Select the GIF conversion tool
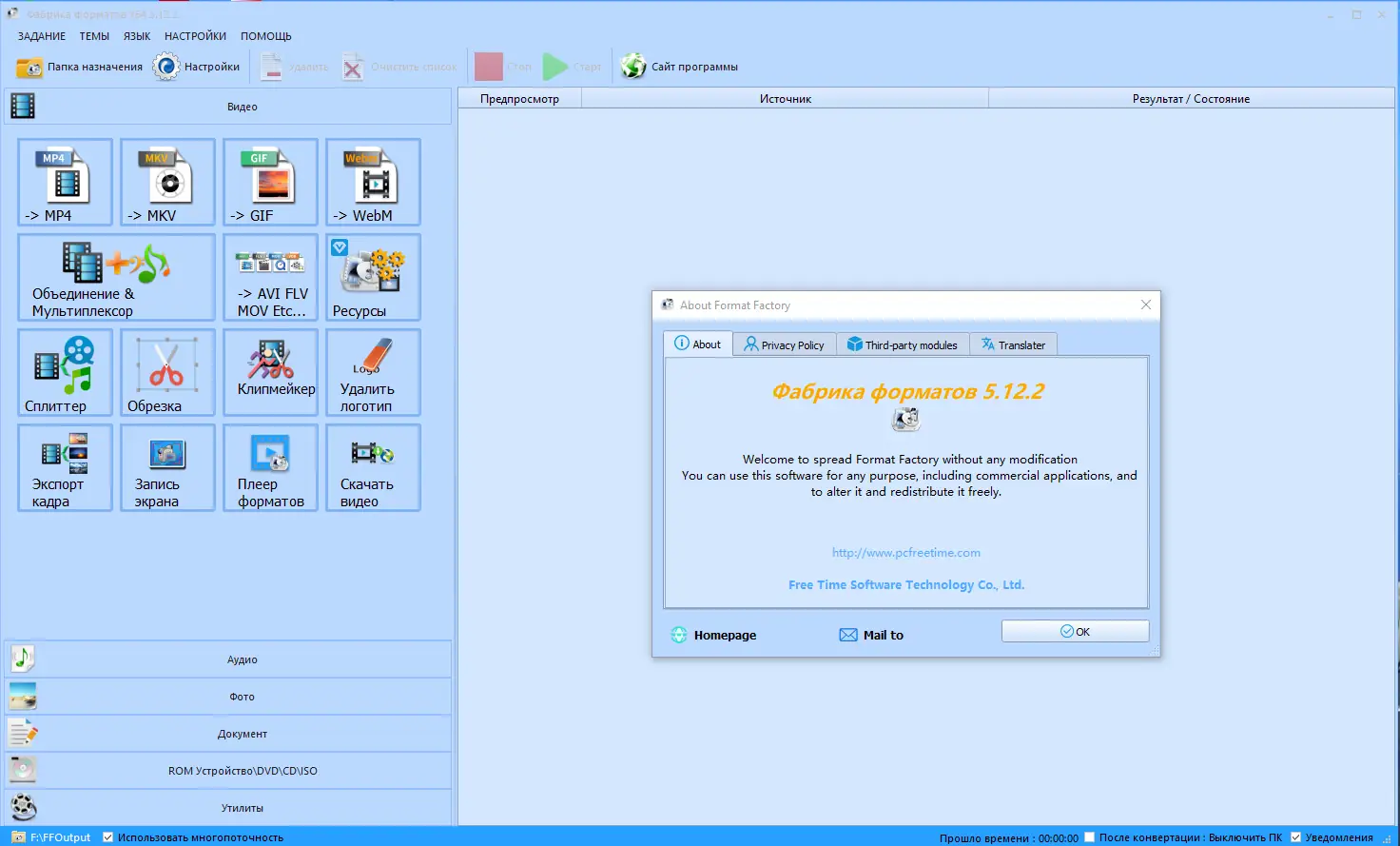 pyautogui.click(x=270, y=182)
